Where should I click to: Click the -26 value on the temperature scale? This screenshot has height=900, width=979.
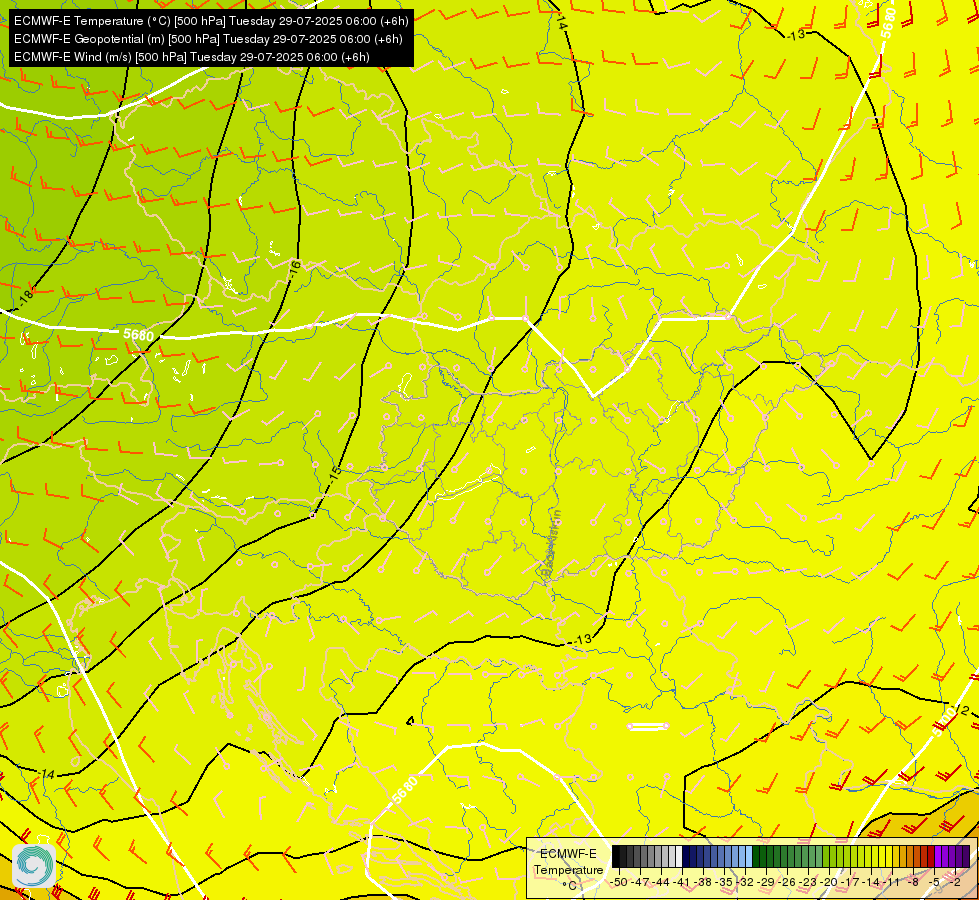(787, 882)
